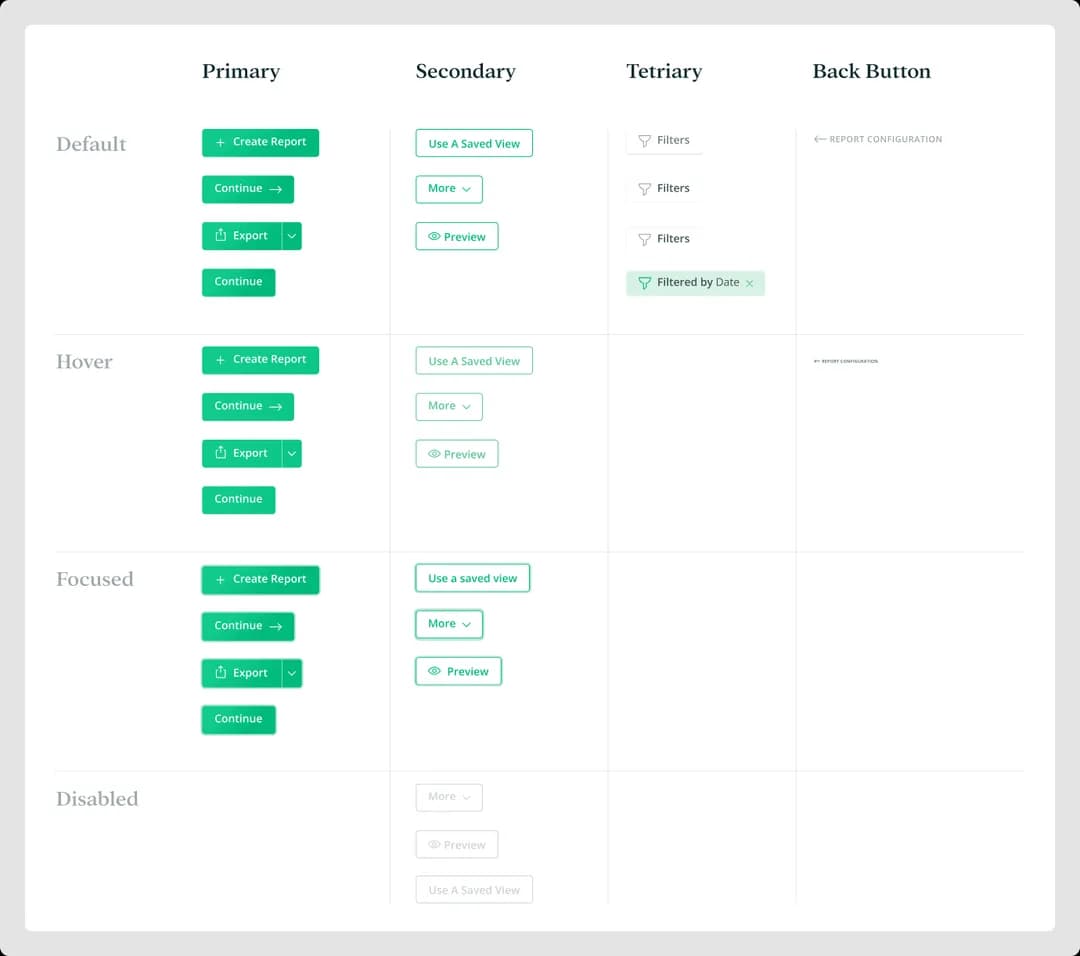
Task: Click the arrow icon in Default-row Continue button
Action: pos(275,189)
